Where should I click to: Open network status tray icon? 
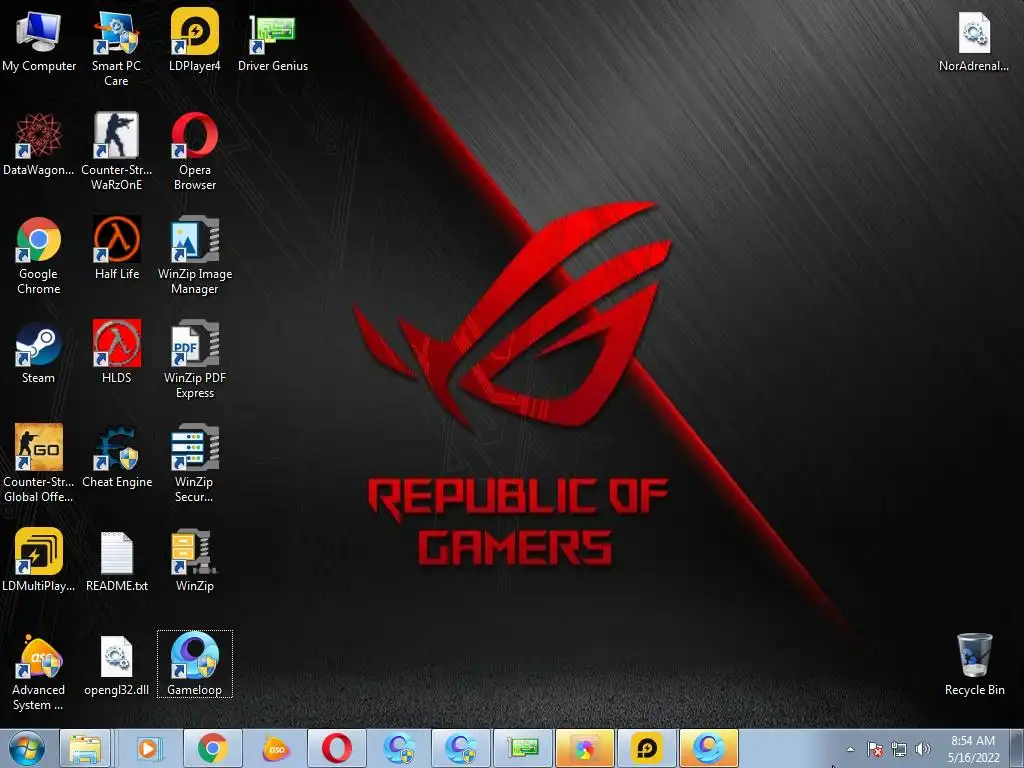click(899, 749)
